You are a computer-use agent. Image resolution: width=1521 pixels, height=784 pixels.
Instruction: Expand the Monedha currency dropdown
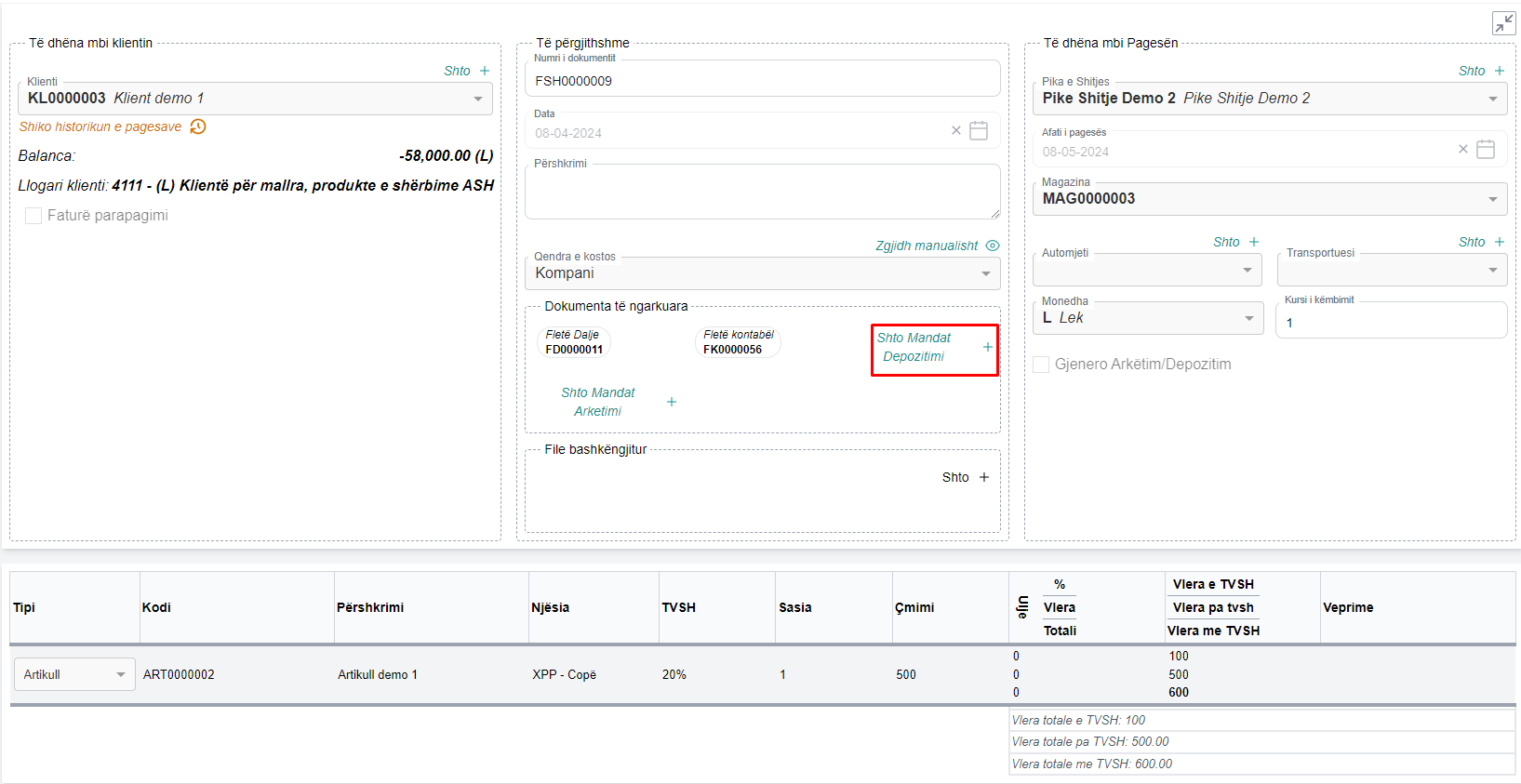(1248, 318)
